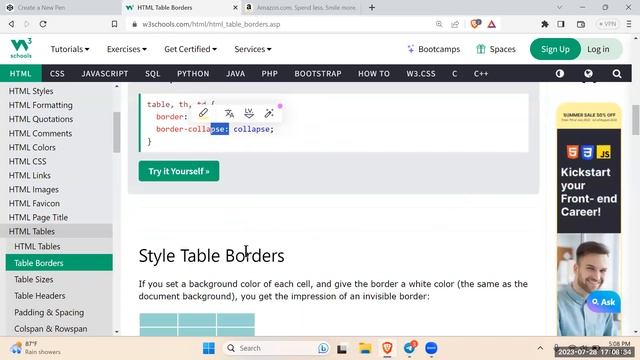Open Brave Shields lion icon
The height and width of the screenshot is (360, 640).
point(475,24)
